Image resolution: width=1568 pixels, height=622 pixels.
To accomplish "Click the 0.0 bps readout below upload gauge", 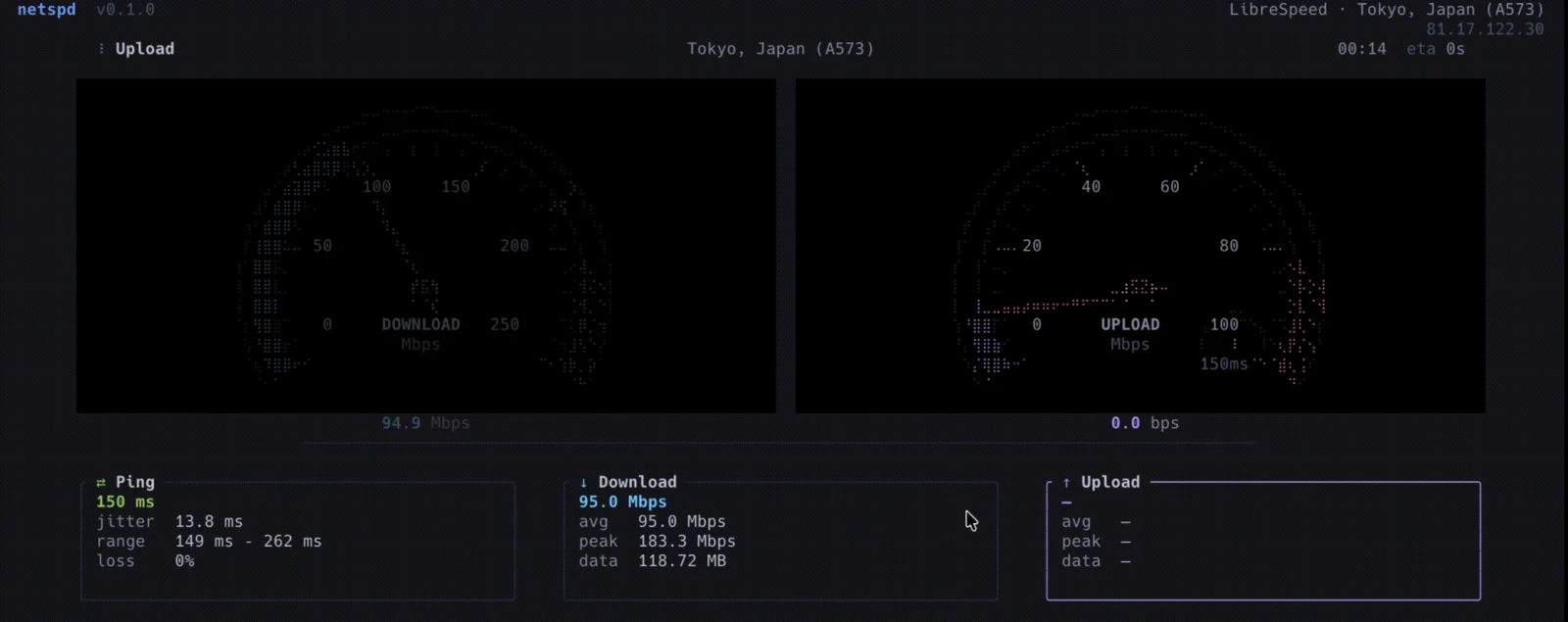I will pyautogui.click(x=1145, y=423).
